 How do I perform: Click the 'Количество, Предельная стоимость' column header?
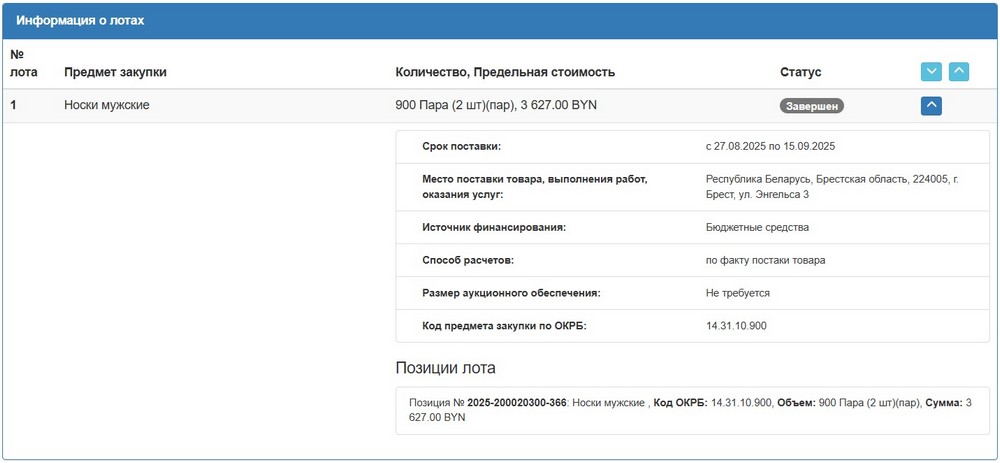coord(505,72)
